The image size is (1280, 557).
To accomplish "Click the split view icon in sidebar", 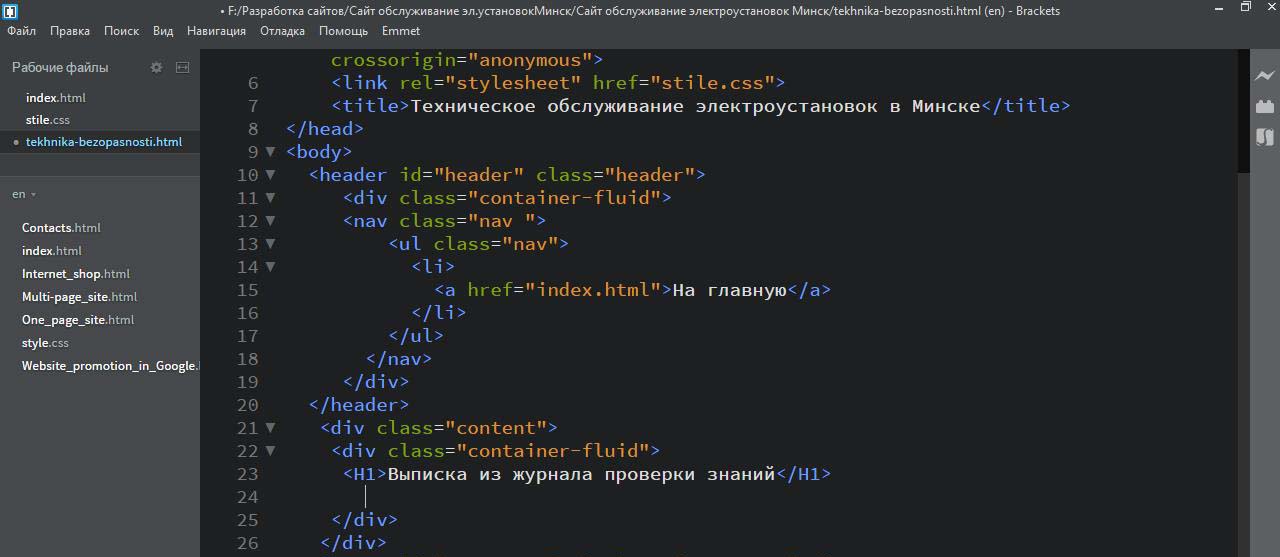I will [x=182, y=68].
